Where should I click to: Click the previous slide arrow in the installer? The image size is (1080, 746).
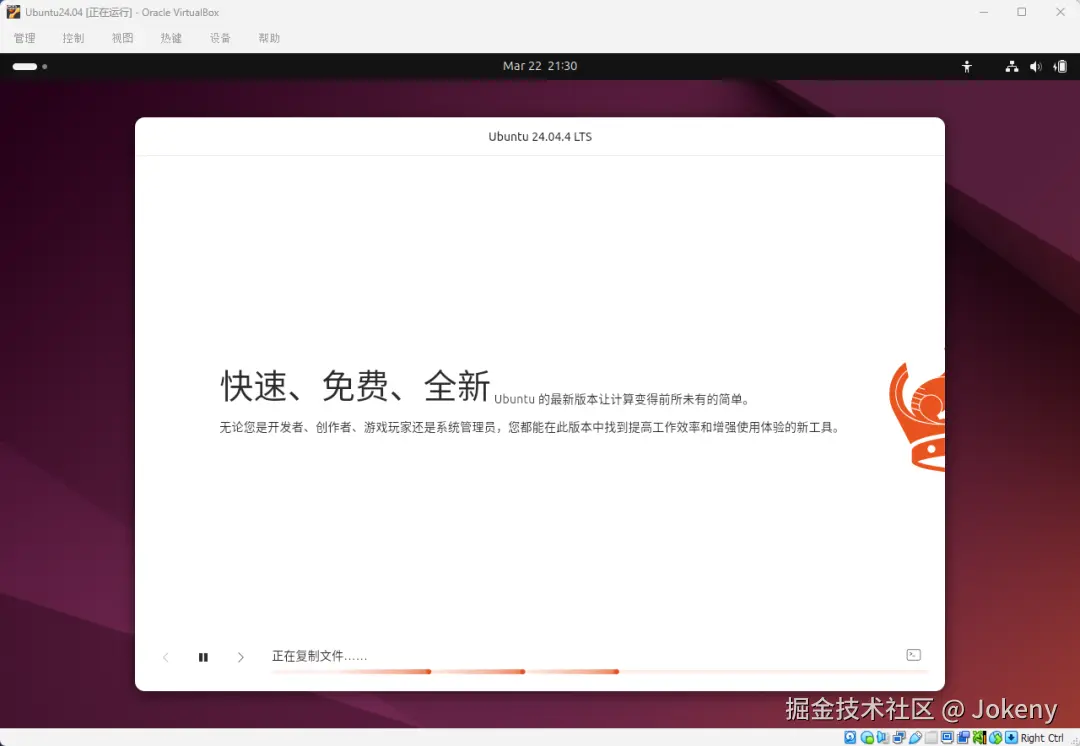click(165, 657)
